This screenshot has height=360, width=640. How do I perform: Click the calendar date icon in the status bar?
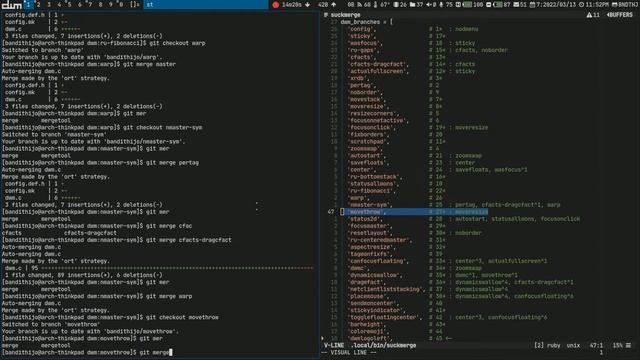tap(532, 5)
